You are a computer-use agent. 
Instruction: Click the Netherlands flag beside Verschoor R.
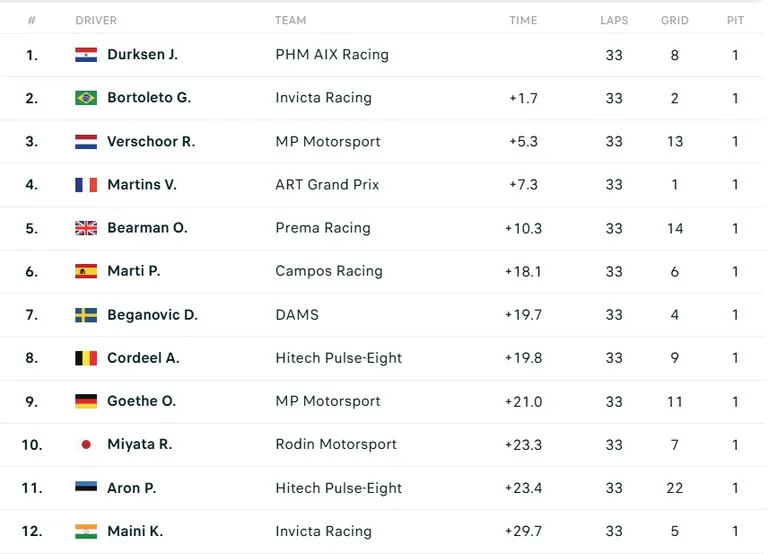click(x=86, y=142)
